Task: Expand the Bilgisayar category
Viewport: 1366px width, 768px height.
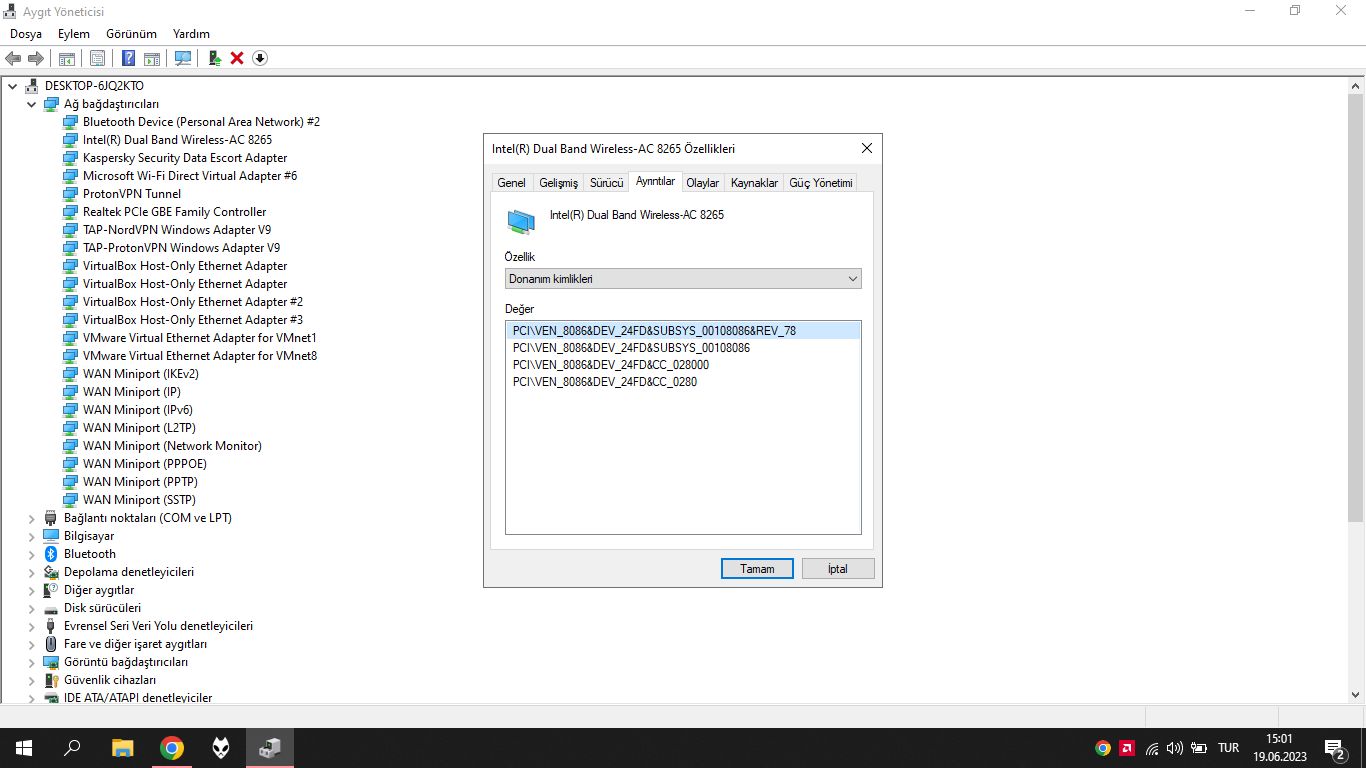Action: tap(31, 536)
